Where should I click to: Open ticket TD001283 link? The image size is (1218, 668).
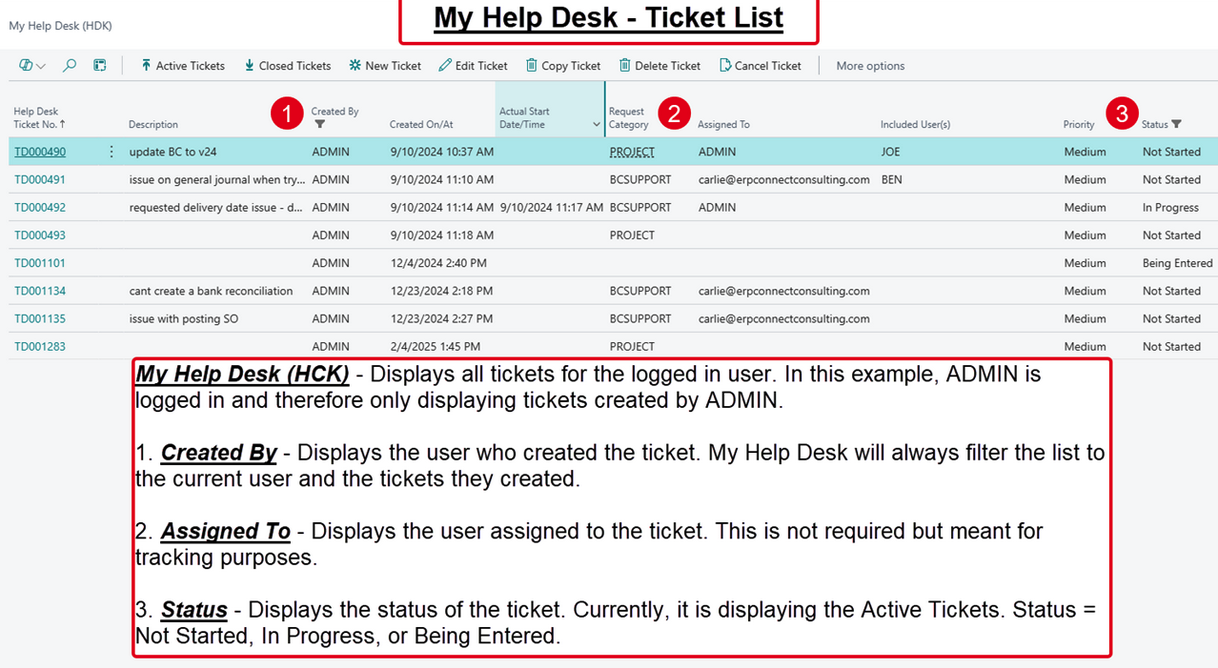point(40,347)
